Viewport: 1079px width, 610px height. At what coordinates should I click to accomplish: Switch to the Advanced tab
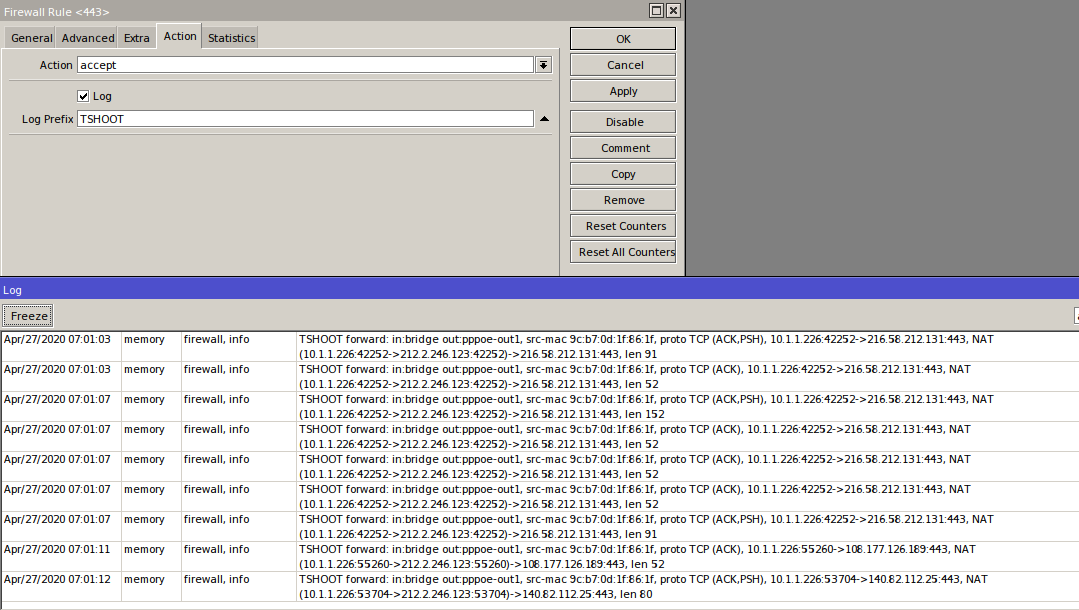point(87,38)
